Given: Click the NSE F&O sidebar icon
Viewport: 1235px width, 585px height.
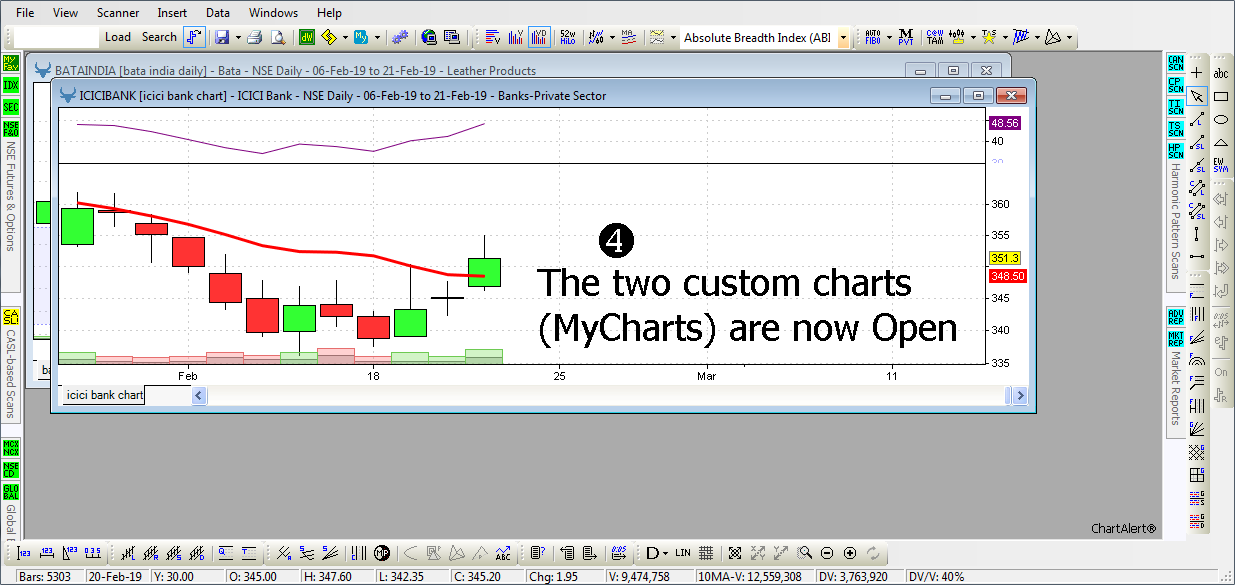Looking at the screenshot, I should (x=11, y=128).
